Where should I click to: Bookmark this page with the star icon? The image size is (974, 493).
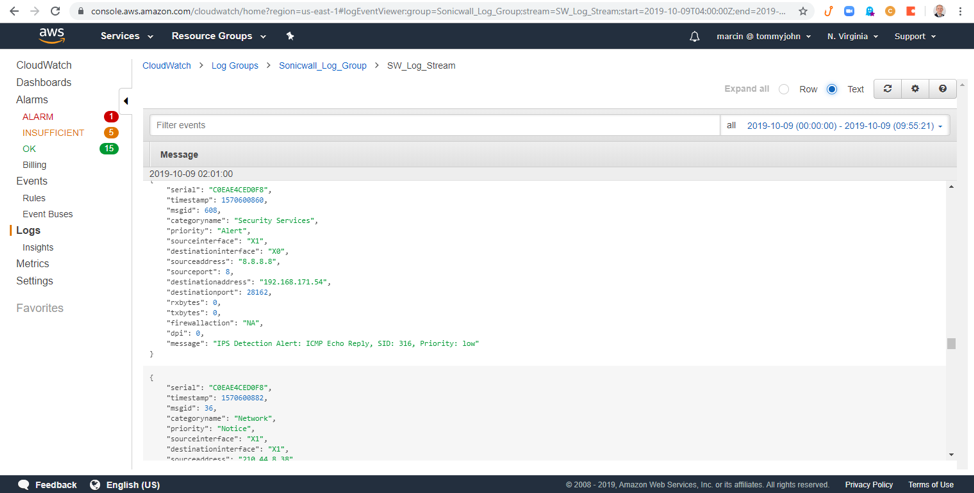pos(803,11)
